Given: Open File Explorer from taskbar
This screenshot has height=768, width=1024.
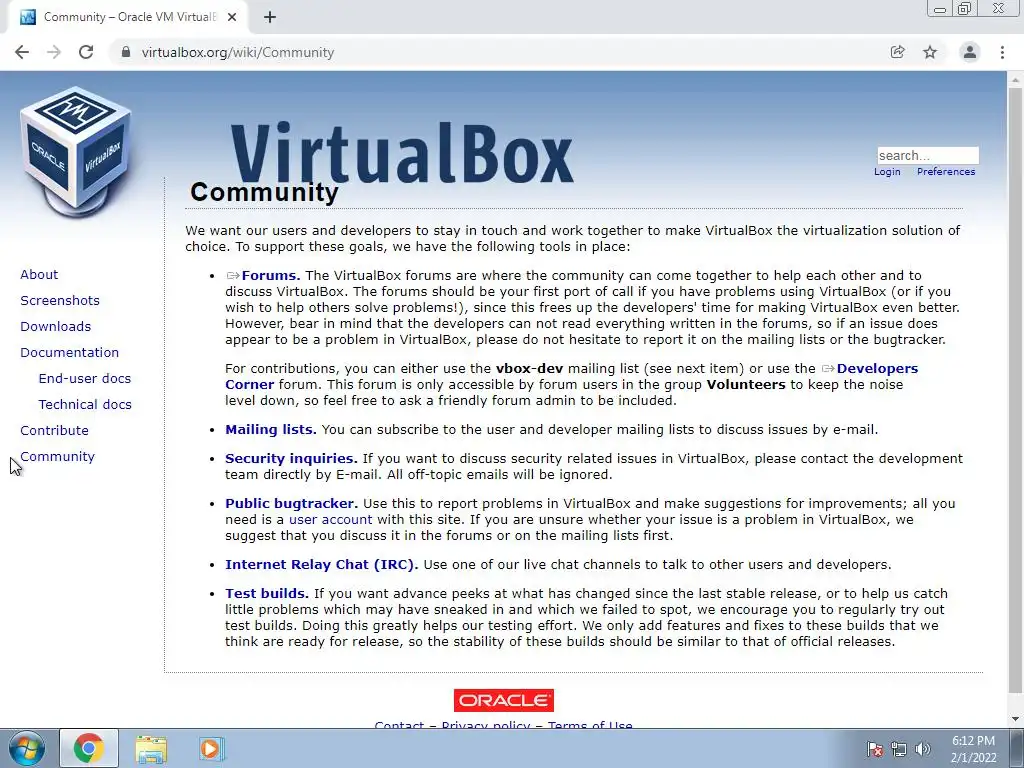Looking at the screenshot, I should pyautogui.click(x=151, y=748).
